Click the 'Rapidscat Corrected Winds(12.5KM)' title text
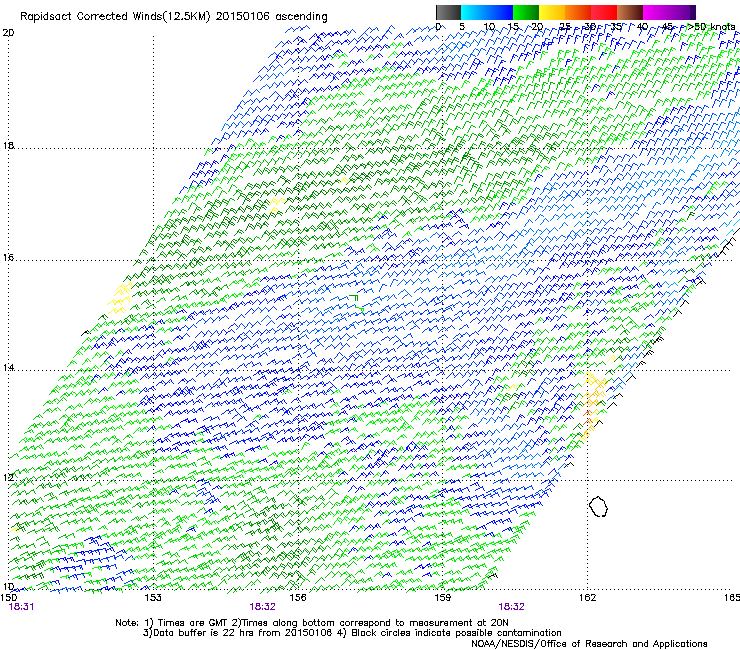The height and width of the screenshot is (650, 740). click(116, 17)
